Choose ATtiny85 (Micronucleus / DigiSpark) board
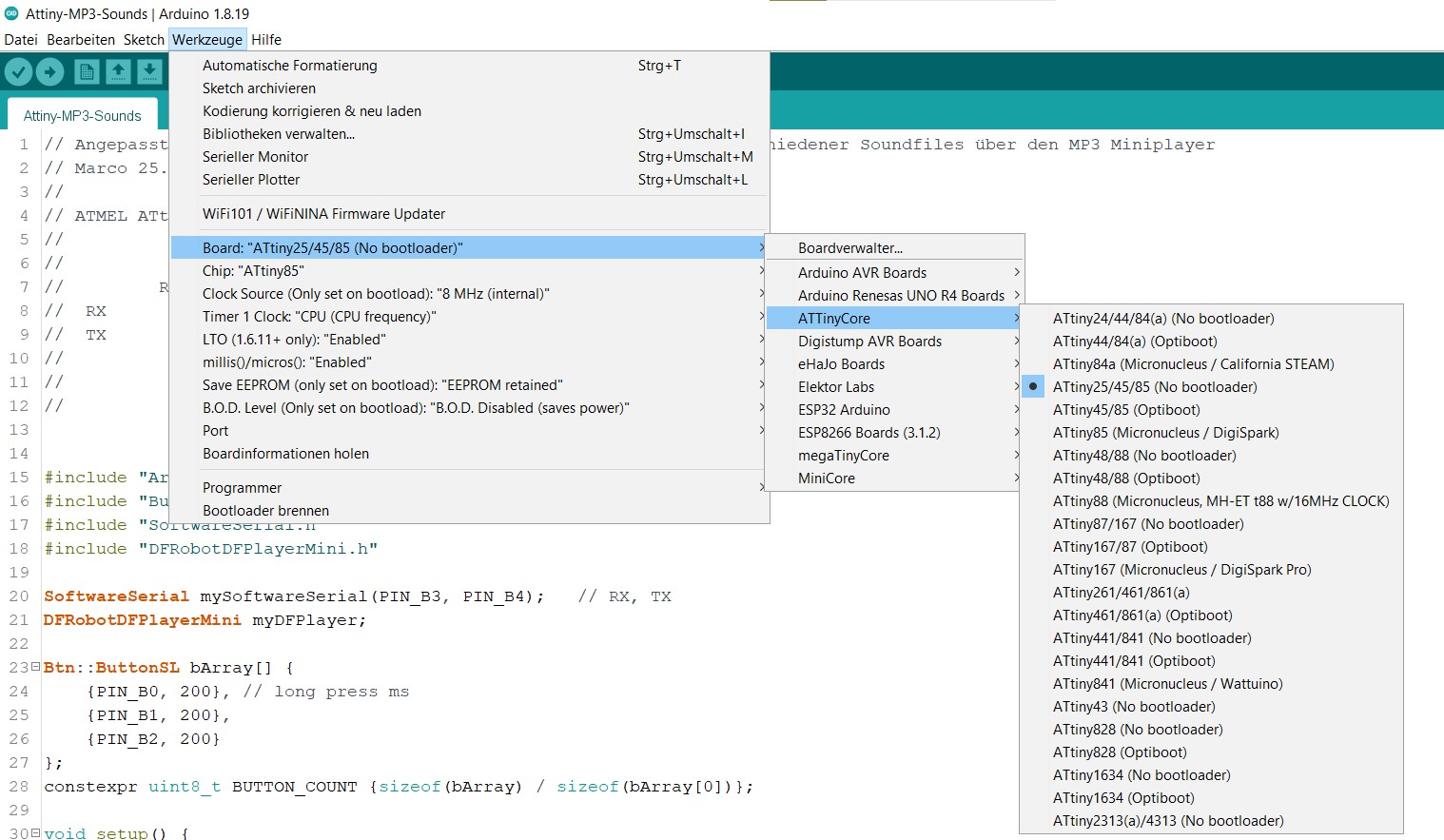 [x=1165, y=433]
